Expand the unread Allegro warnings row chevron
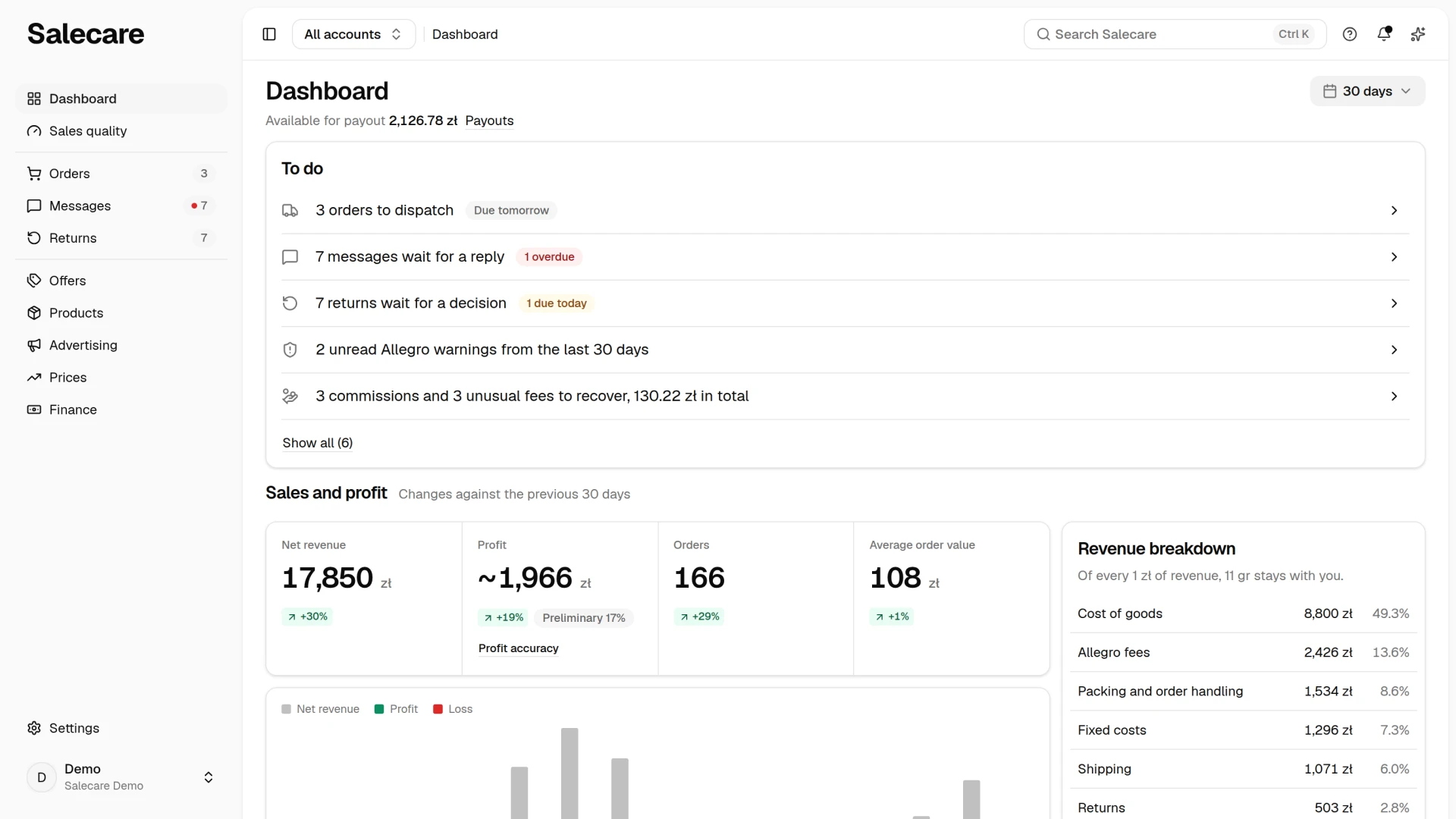Viewport: 1456px width, 819px height. pyautogui.click(x=1394, y=350)
